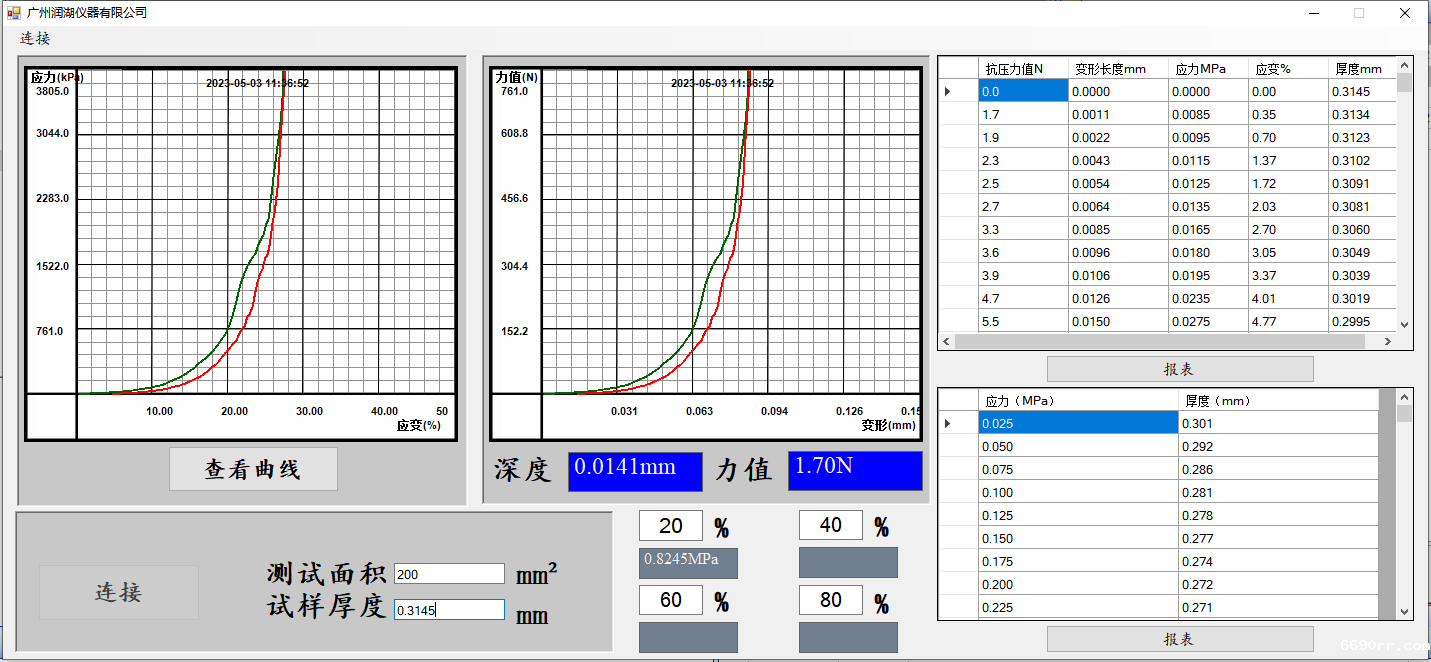Screen dimensions: 1431x662
Task: Click scroll-down arrow of upper table
Action: pos(1404,324)
